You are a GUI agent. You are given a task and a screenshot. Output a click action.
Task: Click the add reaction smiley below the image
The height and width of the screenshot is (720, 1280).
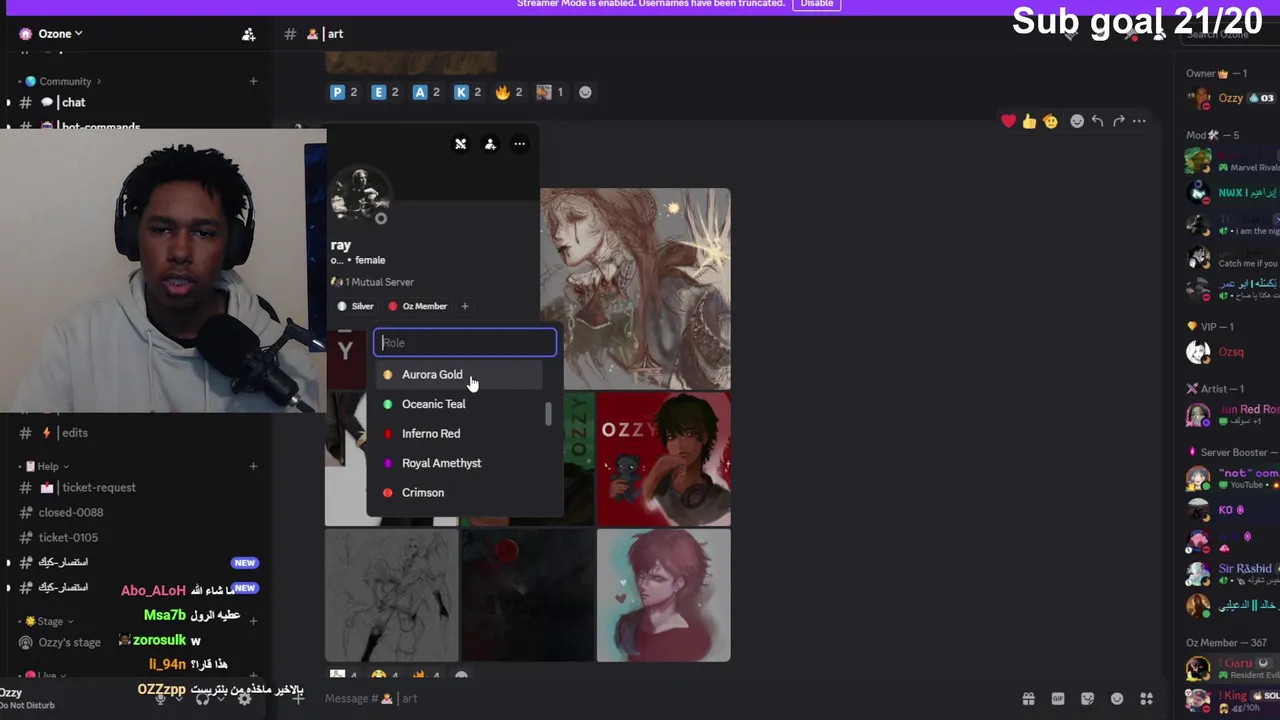point(585,92)
